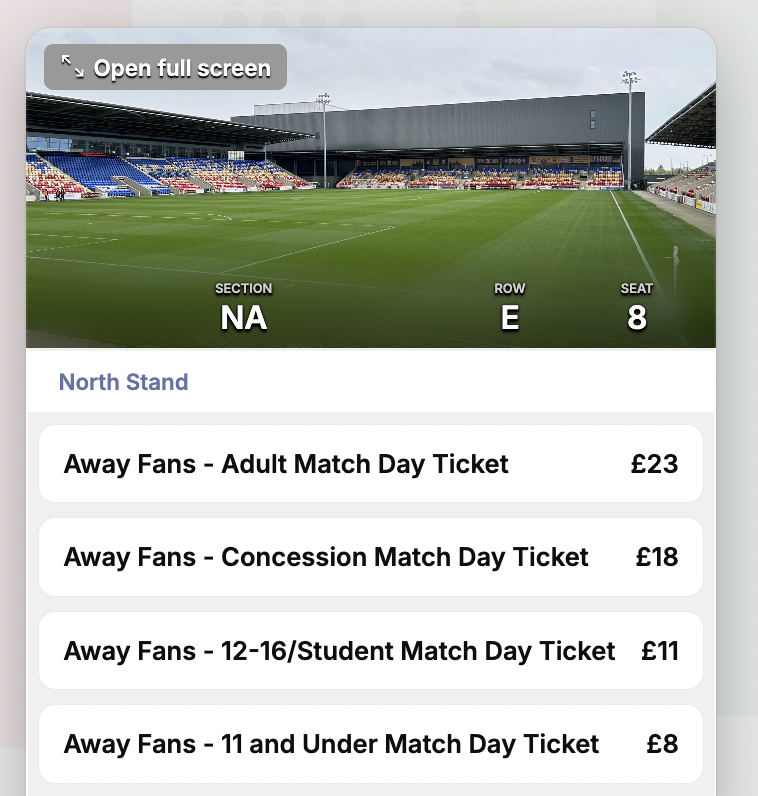Click the £11 student ticket price
This screenshot has height=796, width=758.
coord(660,651)
